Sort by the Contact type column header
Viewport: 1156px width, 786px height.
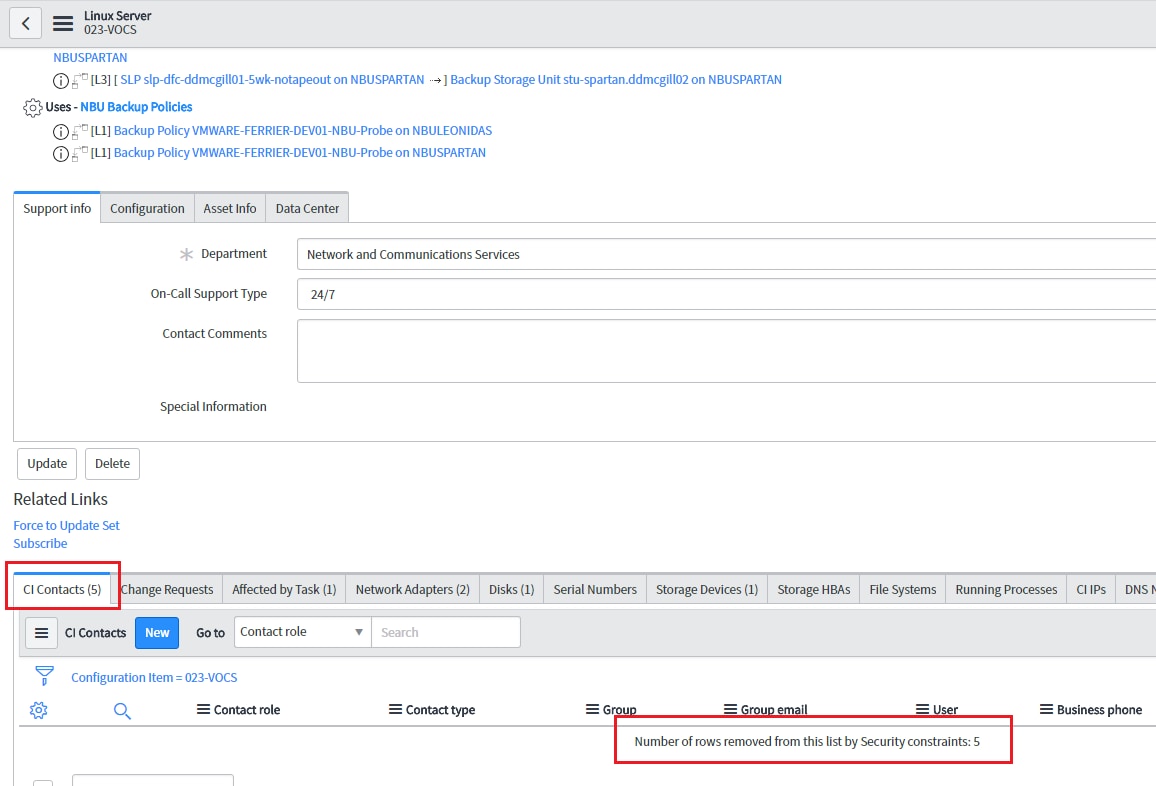tap(440, 710)
